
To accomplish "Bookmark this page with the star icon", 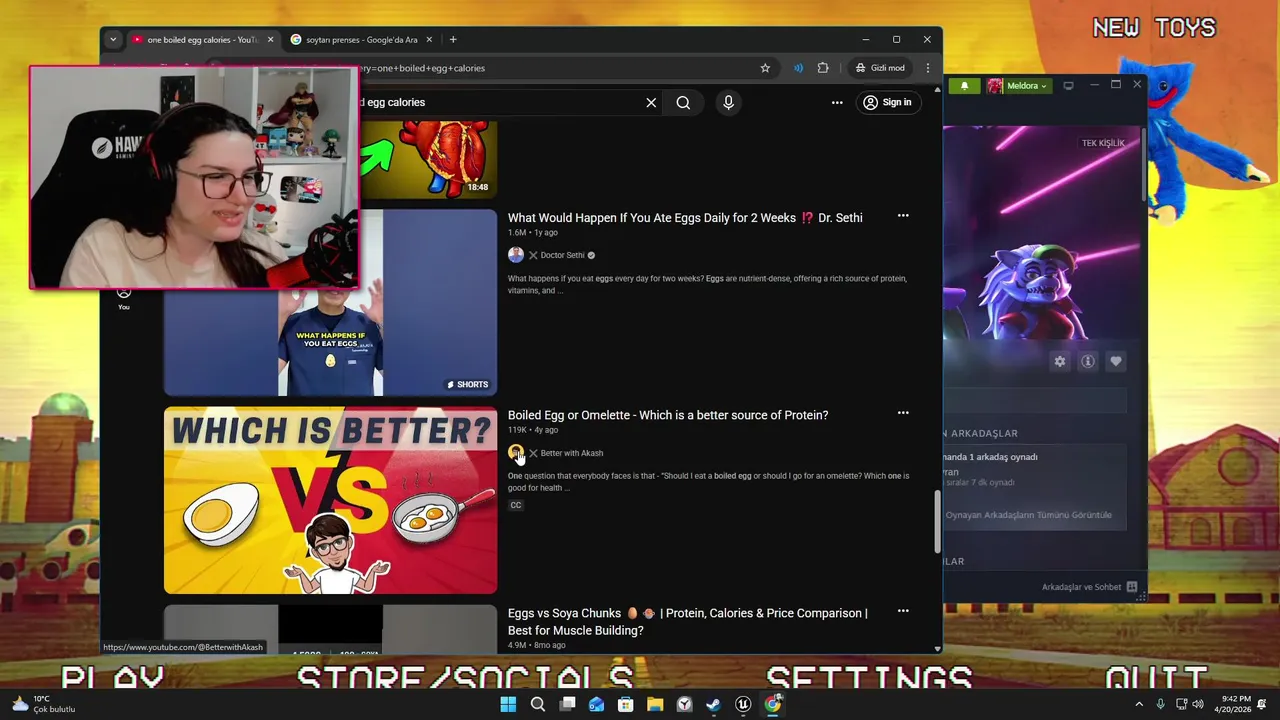I will tap(765, 68).
